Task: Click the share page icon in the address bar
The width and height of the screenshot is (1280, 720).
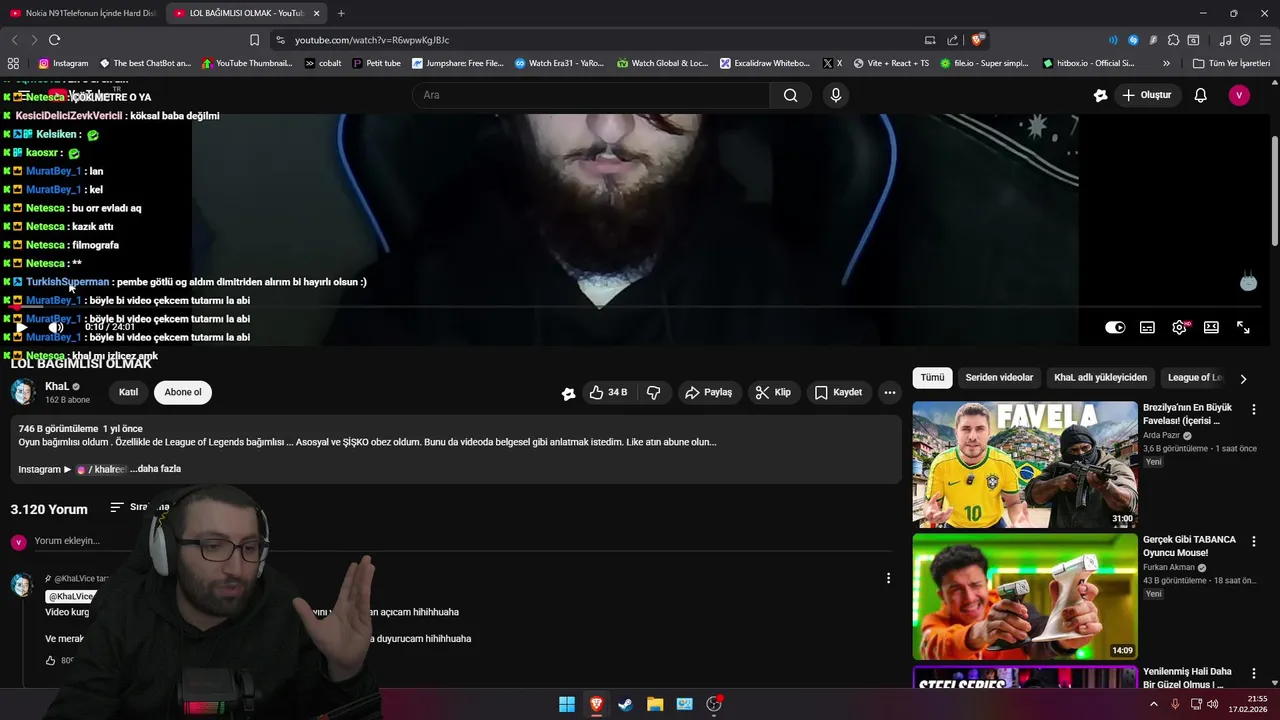Action: pyautogui.click(x=952, y=40)
